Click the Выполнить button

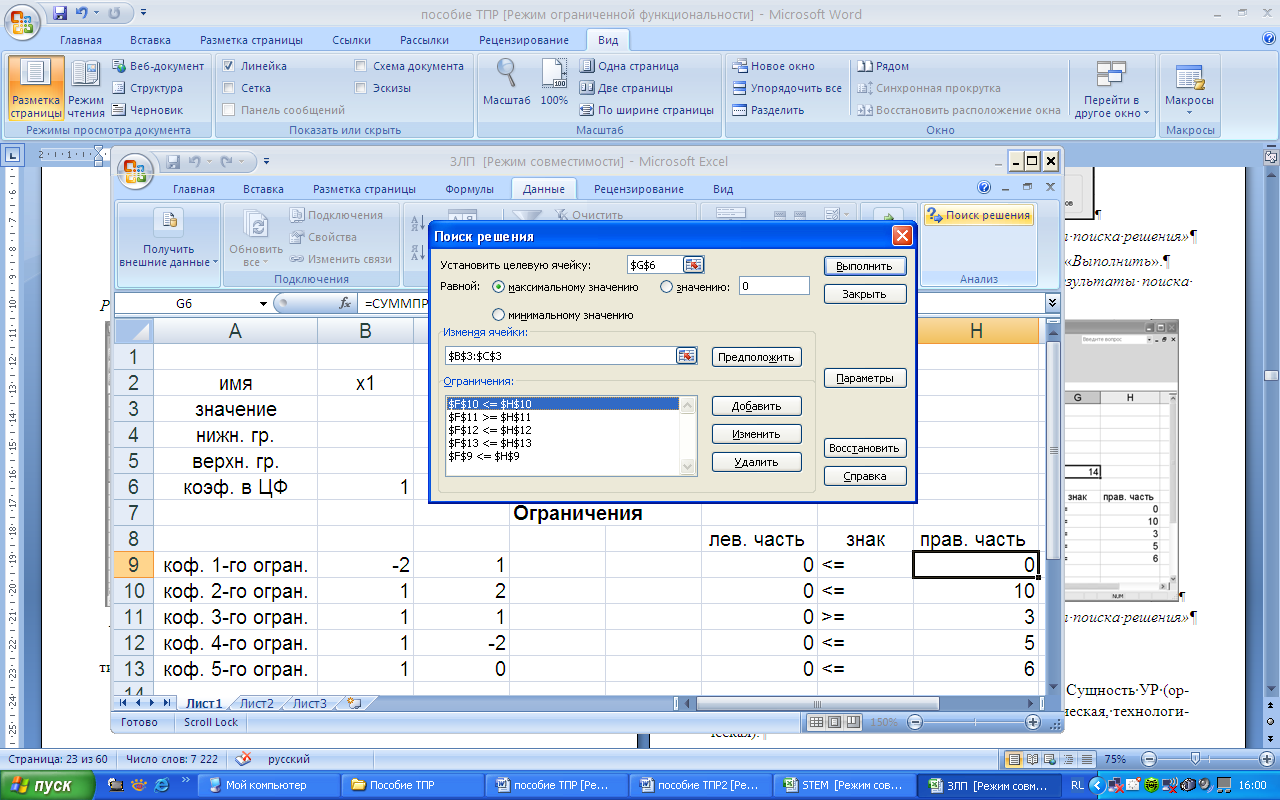(x=865, y=266)
